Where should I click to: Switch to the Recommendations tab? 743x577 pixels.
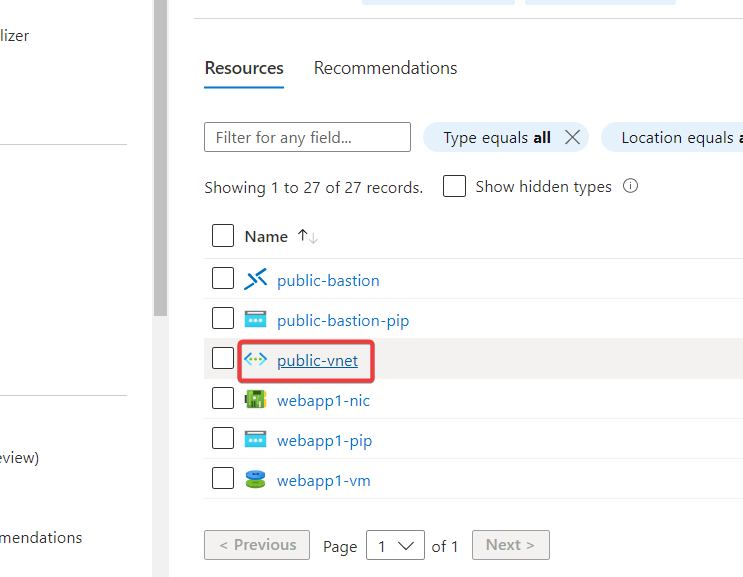385,68
